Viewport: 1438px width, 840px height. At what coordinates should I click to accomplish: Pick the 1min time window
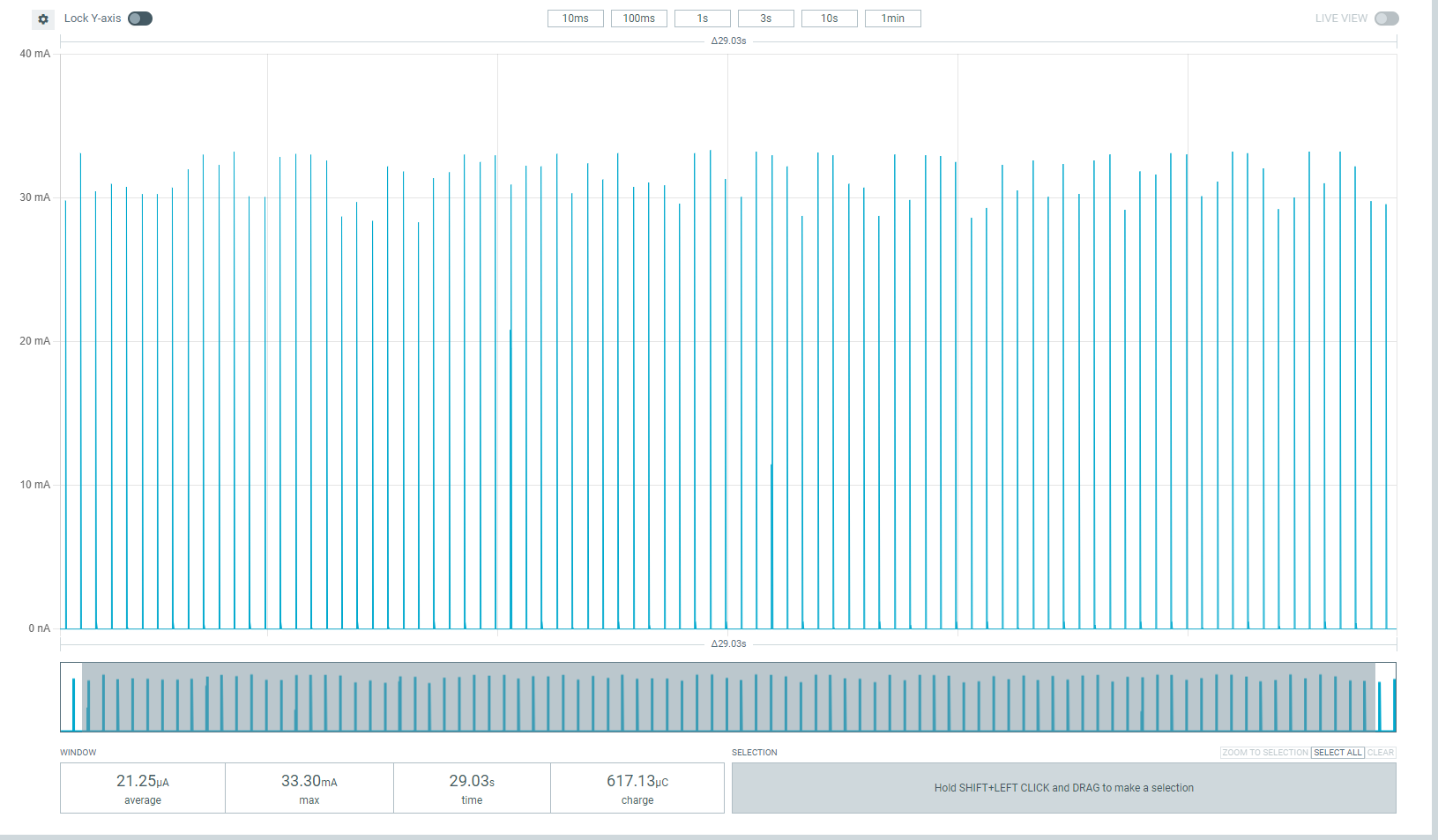tap(893, 19)
